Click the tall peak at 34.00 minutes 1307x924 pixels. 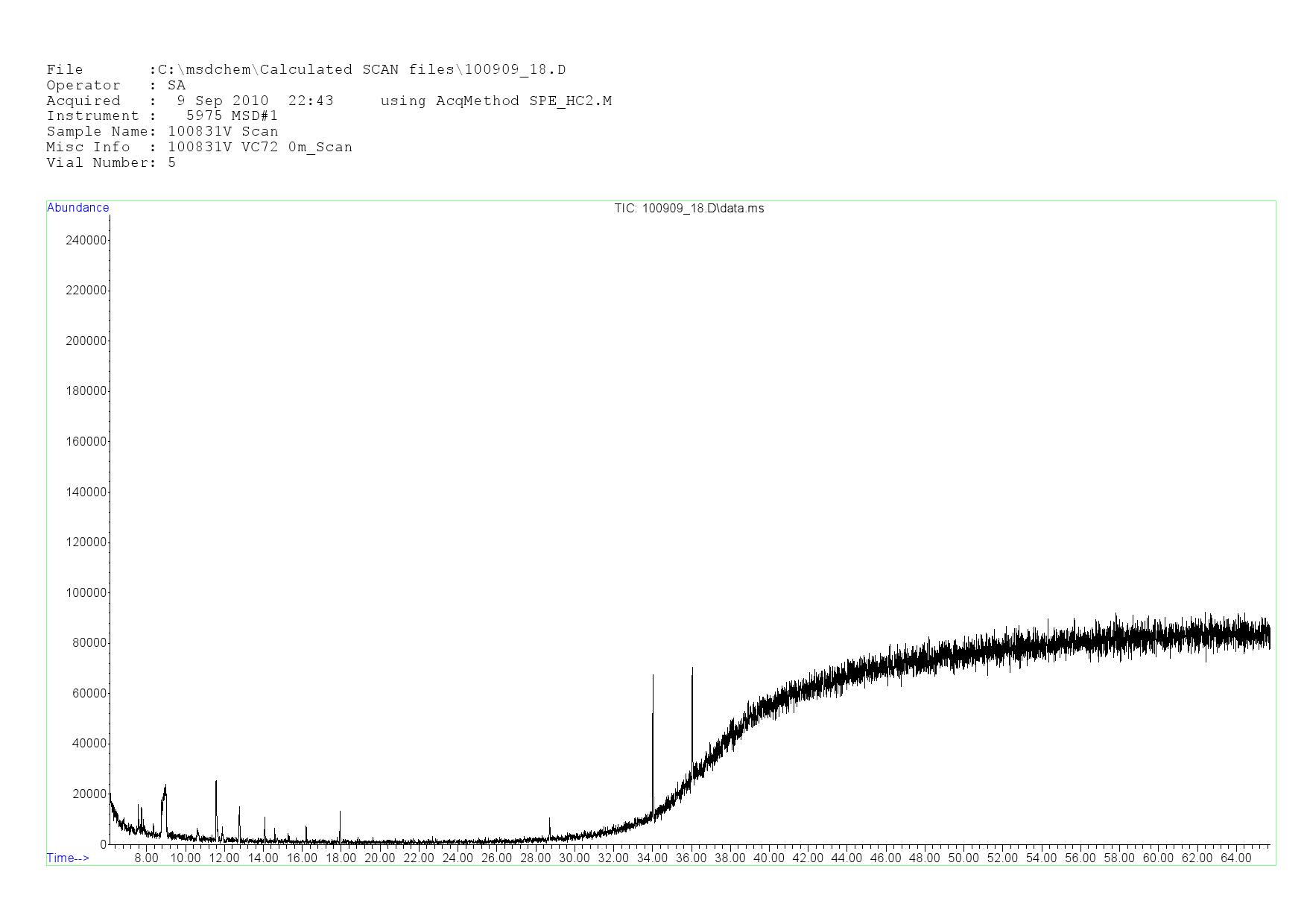point(653,745)
